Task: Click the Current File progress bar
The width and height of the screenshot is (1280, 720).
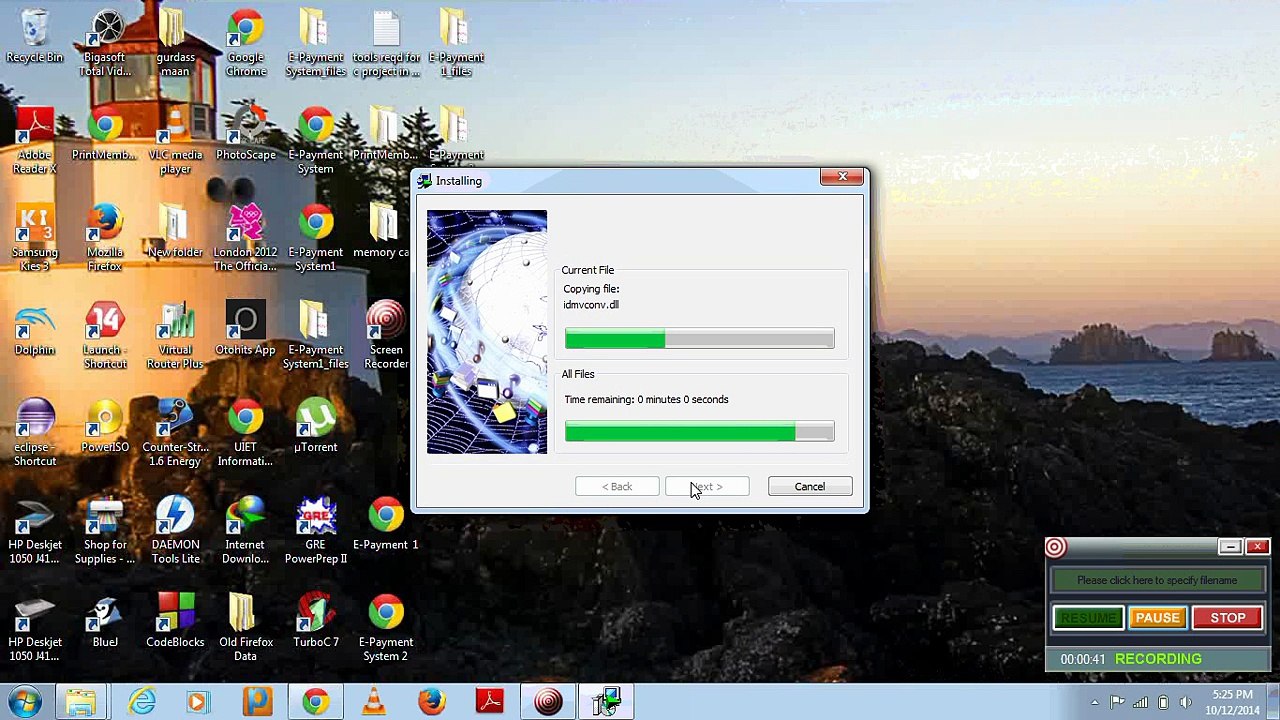Action: [x=699, y=340]
